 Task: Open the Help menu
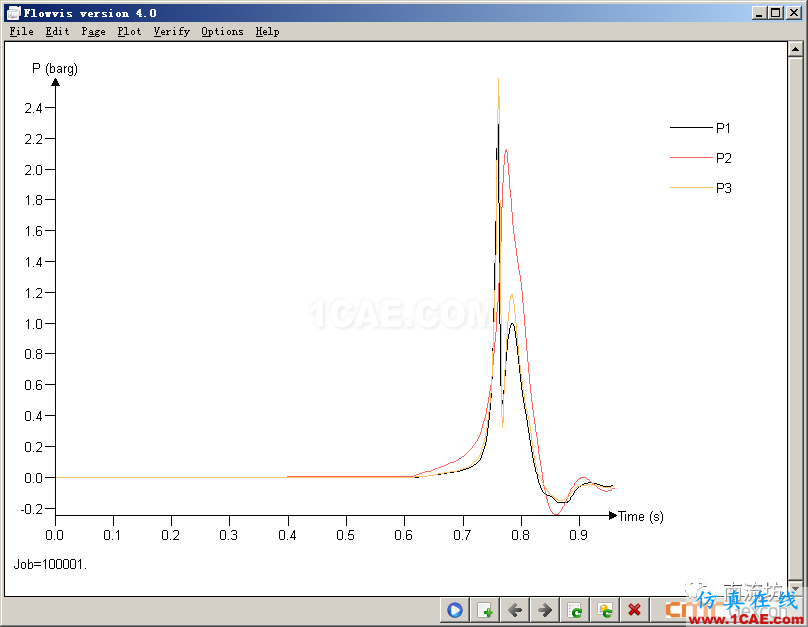click(267, 31)
